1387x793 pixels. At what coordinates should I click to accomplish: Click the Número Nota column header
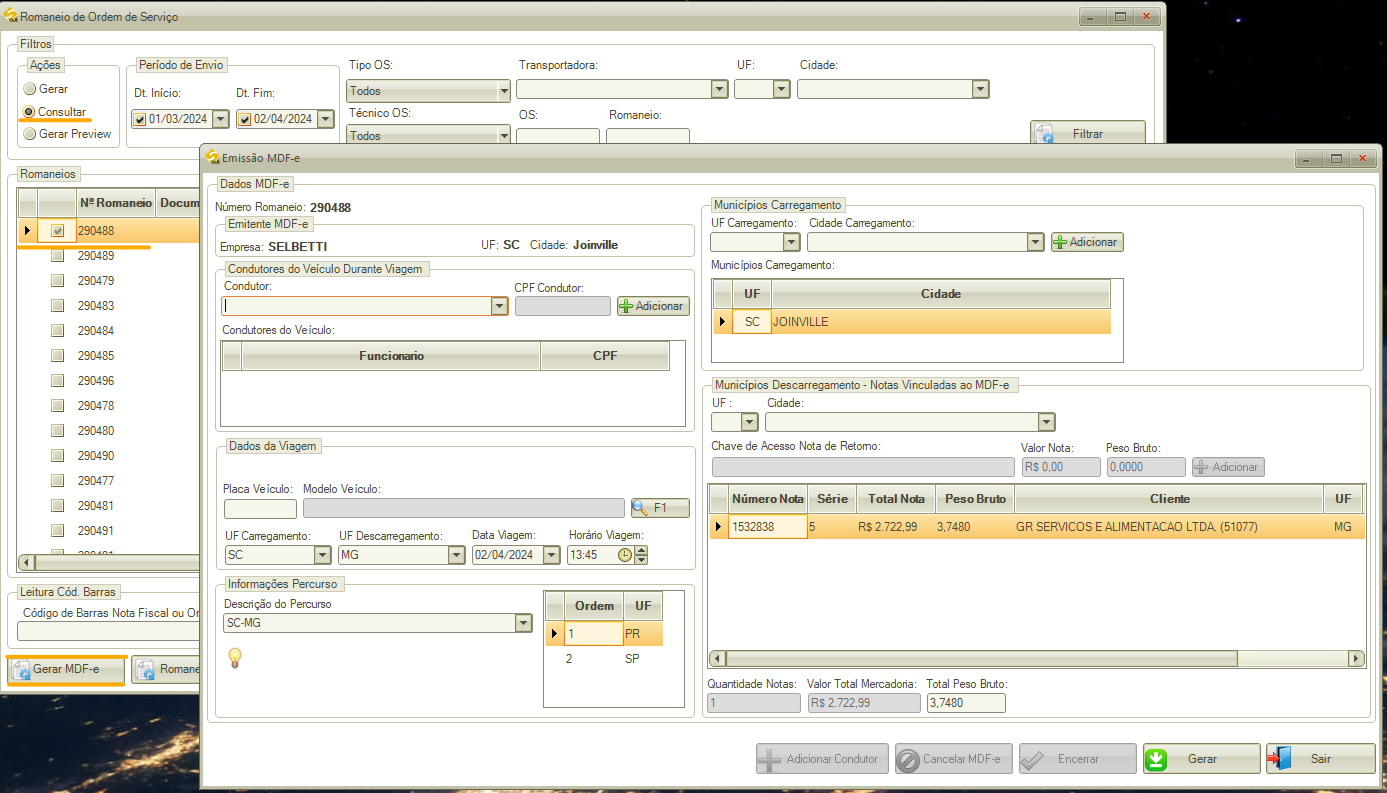(768, 498)
